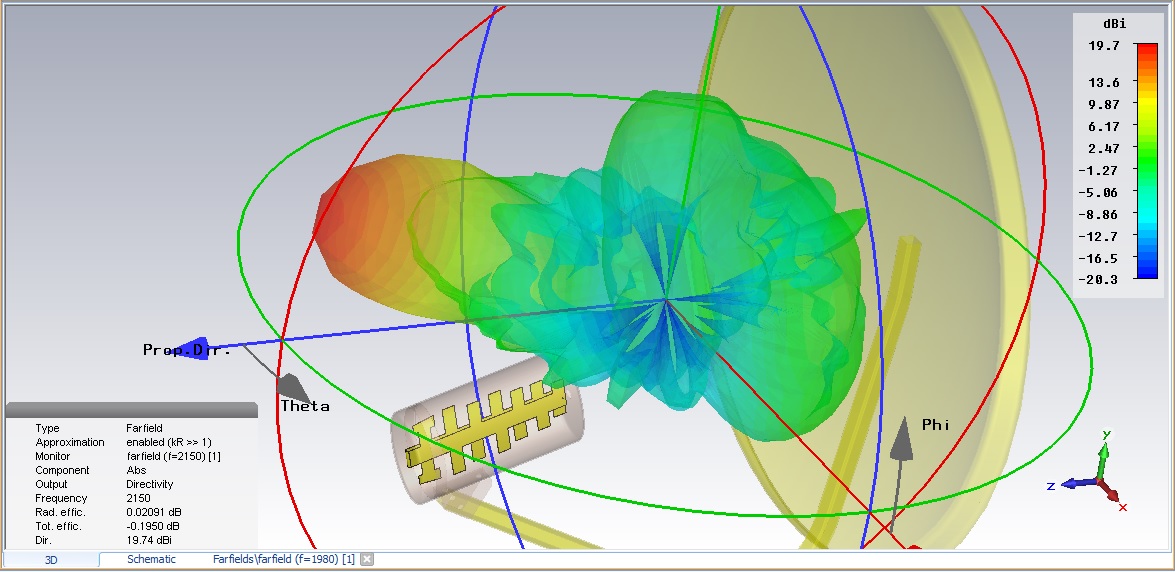
Task: Click the Phi axis label
Action: pyautogui.click(x=936, y=425)
